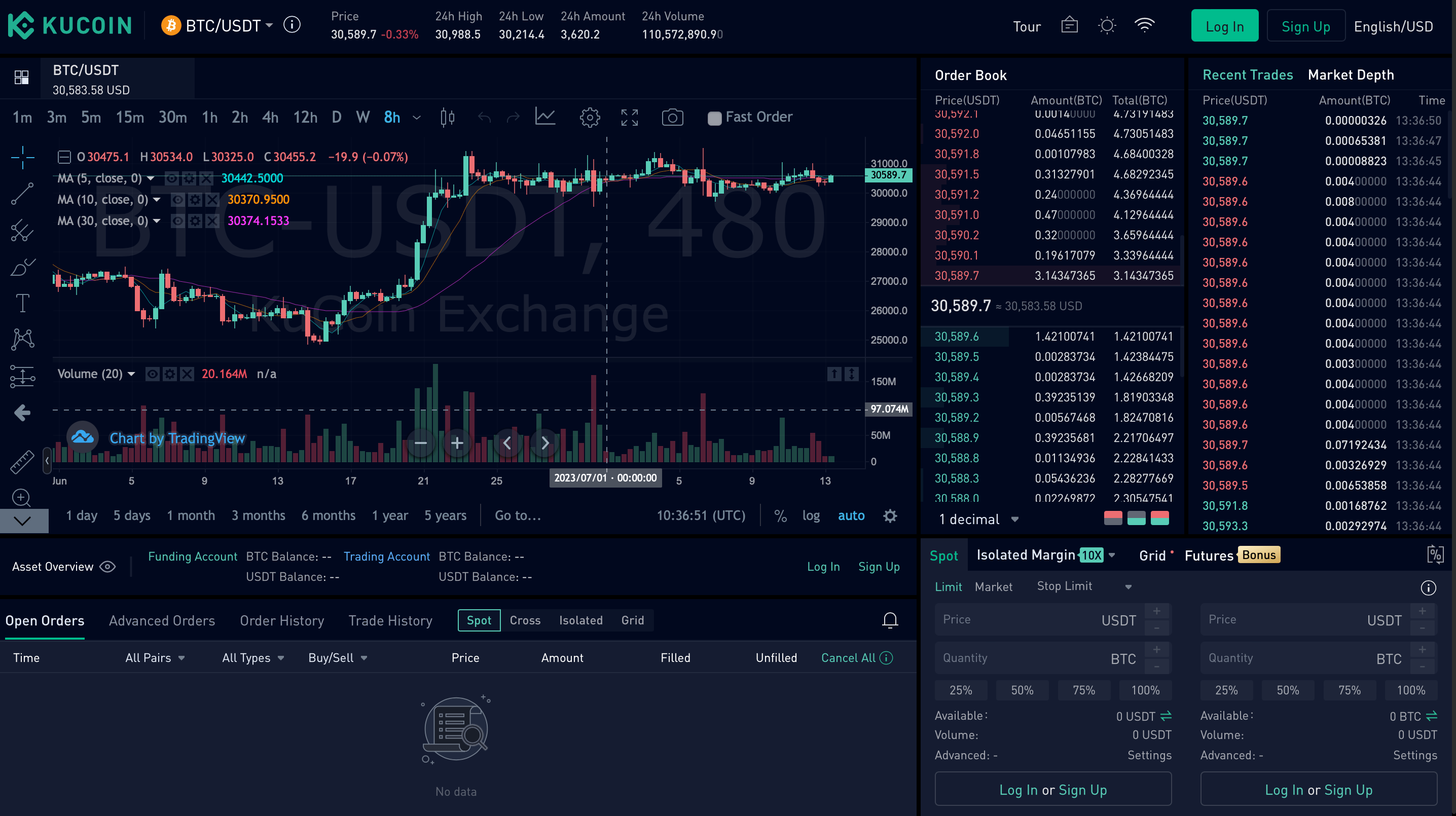The height and width of the screenshot is (816, 1456).
Task: Select the ruler measure tool
Action: click(x=23, y=462)
